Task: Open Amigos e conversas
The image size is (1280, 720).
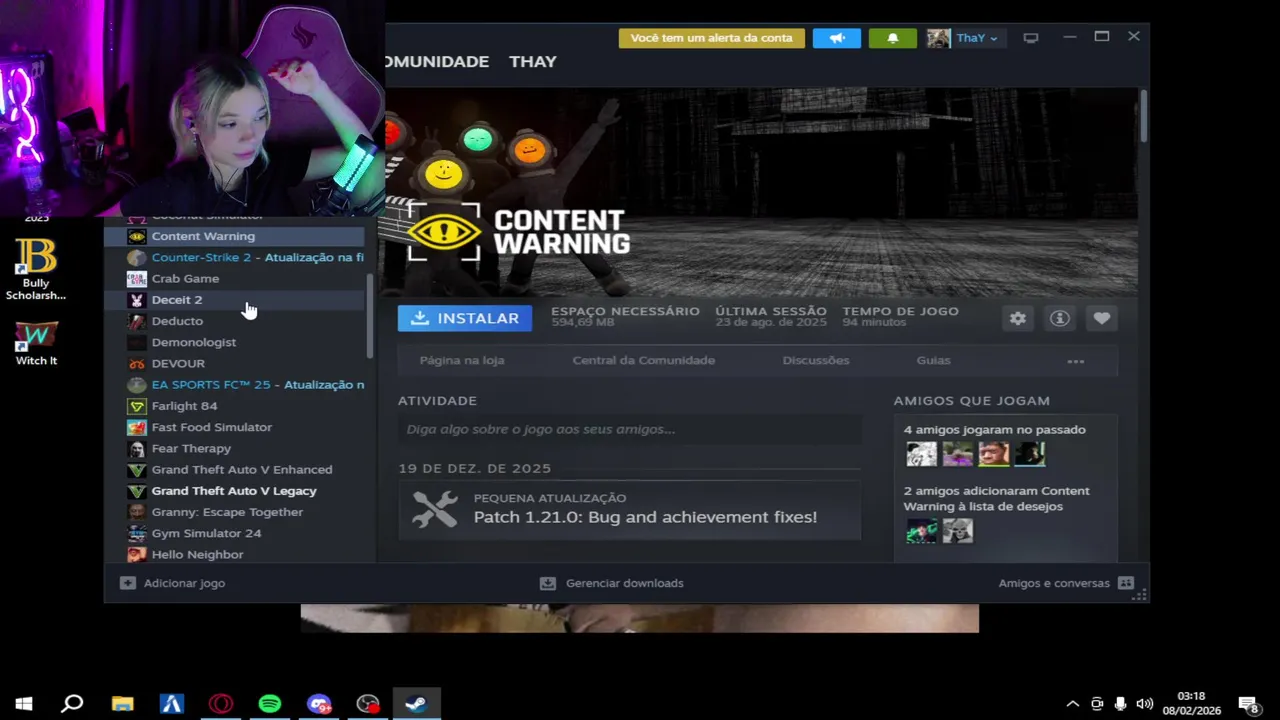Action: pyautogui.click(x=1066, y=583)
